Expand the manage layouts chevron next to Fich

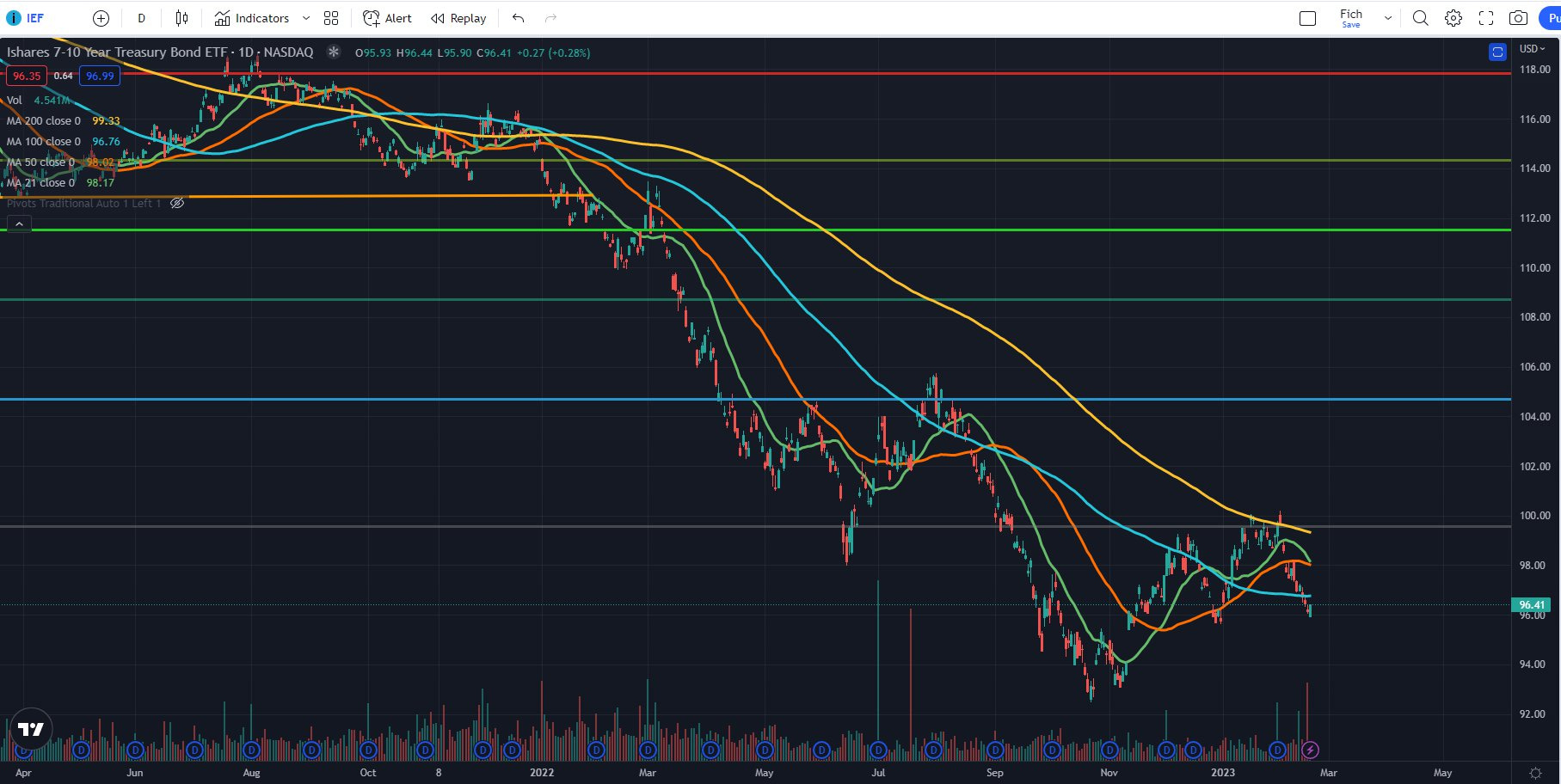pos(1387,18)
